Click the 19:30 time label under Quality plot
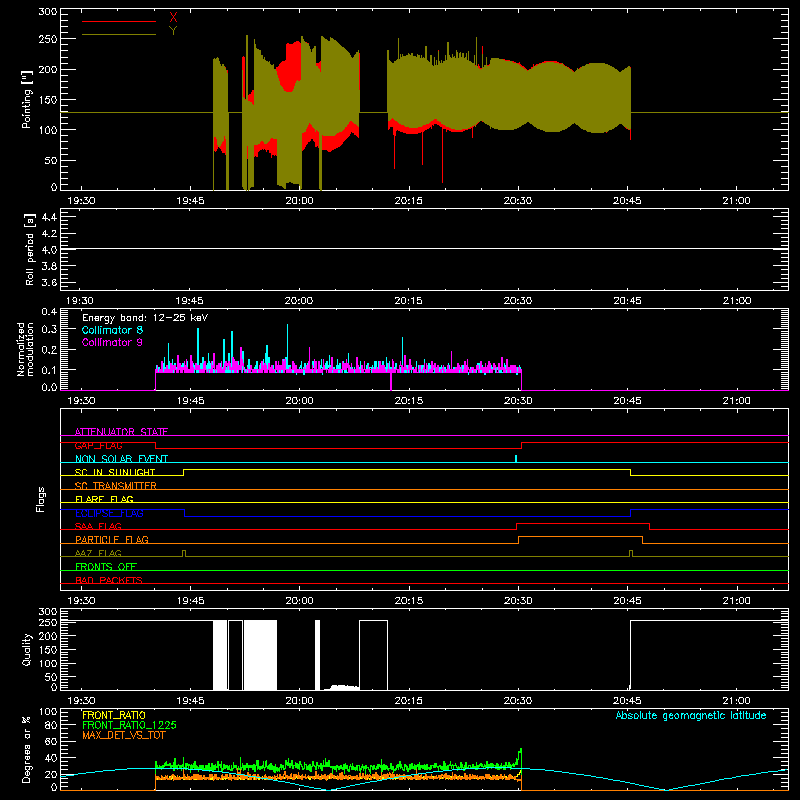The height and width of the screenshot is (800, 800). click(x=81, y=701)
